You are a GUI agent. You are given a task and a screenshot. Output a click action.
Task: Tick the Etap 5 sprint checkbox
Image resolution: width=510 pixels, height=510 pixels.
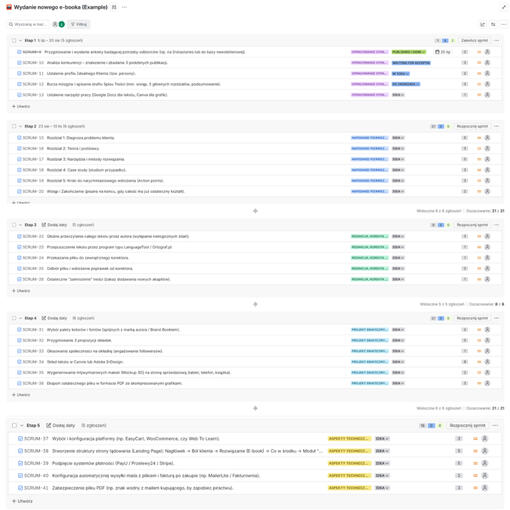point(14,426)
